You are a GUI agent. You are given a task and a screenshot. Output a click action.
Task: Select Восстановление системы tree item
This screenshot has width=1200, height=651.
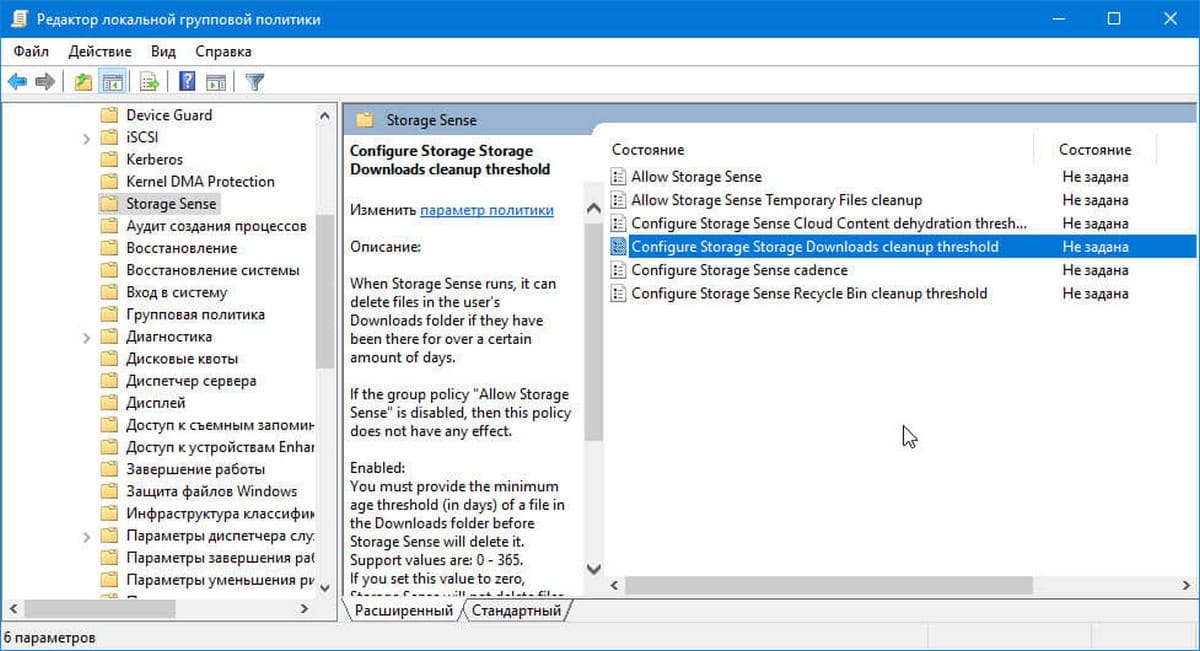tap(212, 270)
